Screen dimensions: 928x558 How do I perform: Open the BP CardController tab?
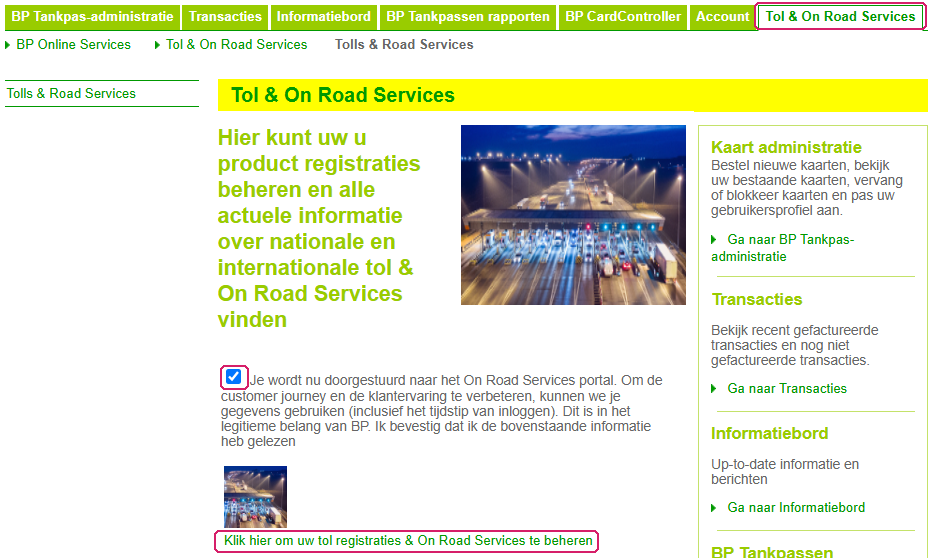(x=623, y=17)
